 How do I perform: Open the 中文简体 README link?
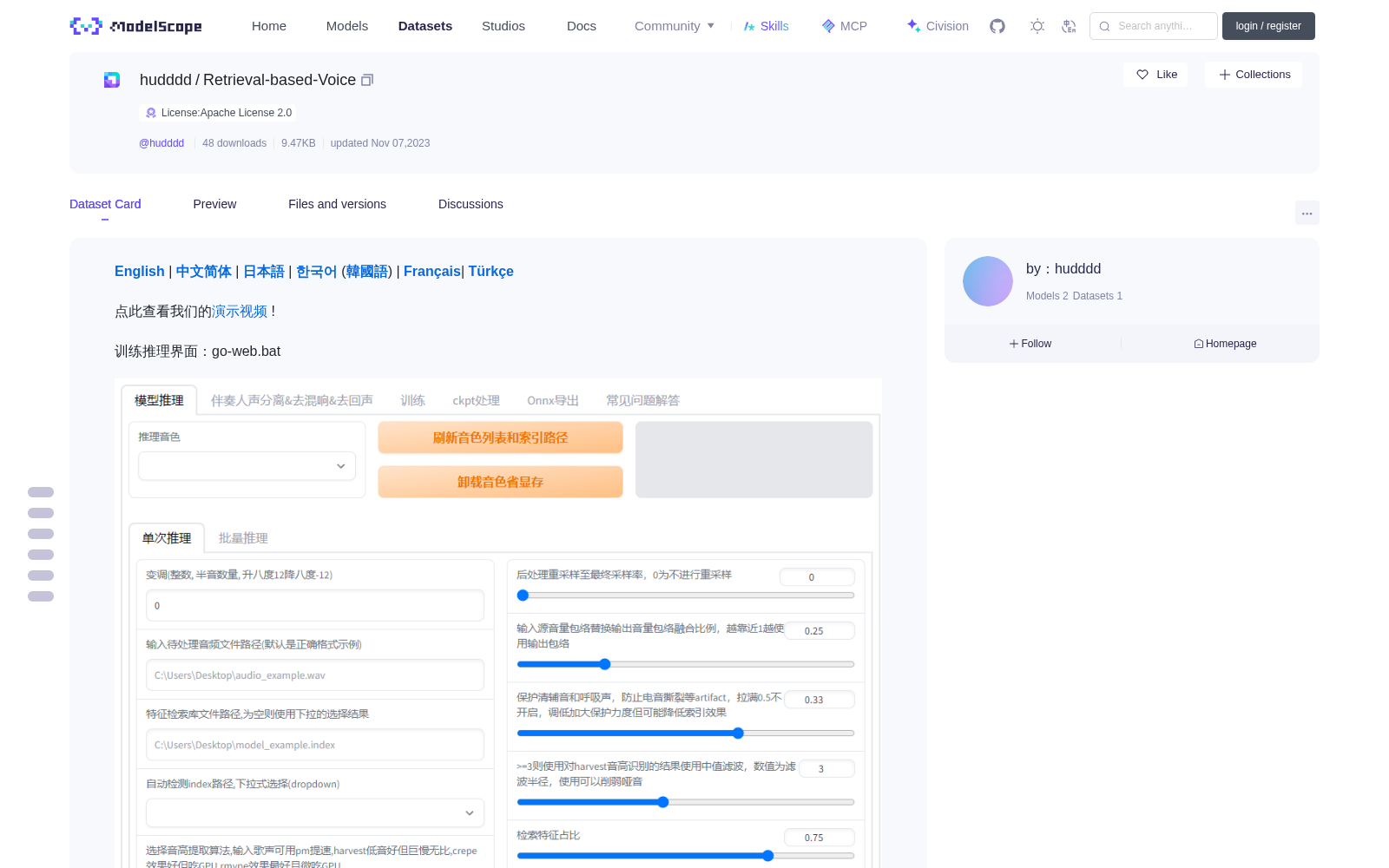click(x=204, y=272)
